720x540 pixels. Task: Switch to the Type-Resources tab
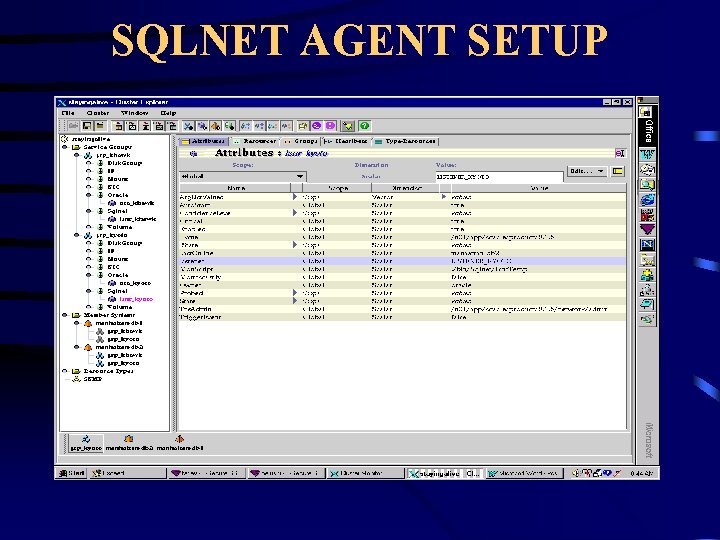(405, 141)
